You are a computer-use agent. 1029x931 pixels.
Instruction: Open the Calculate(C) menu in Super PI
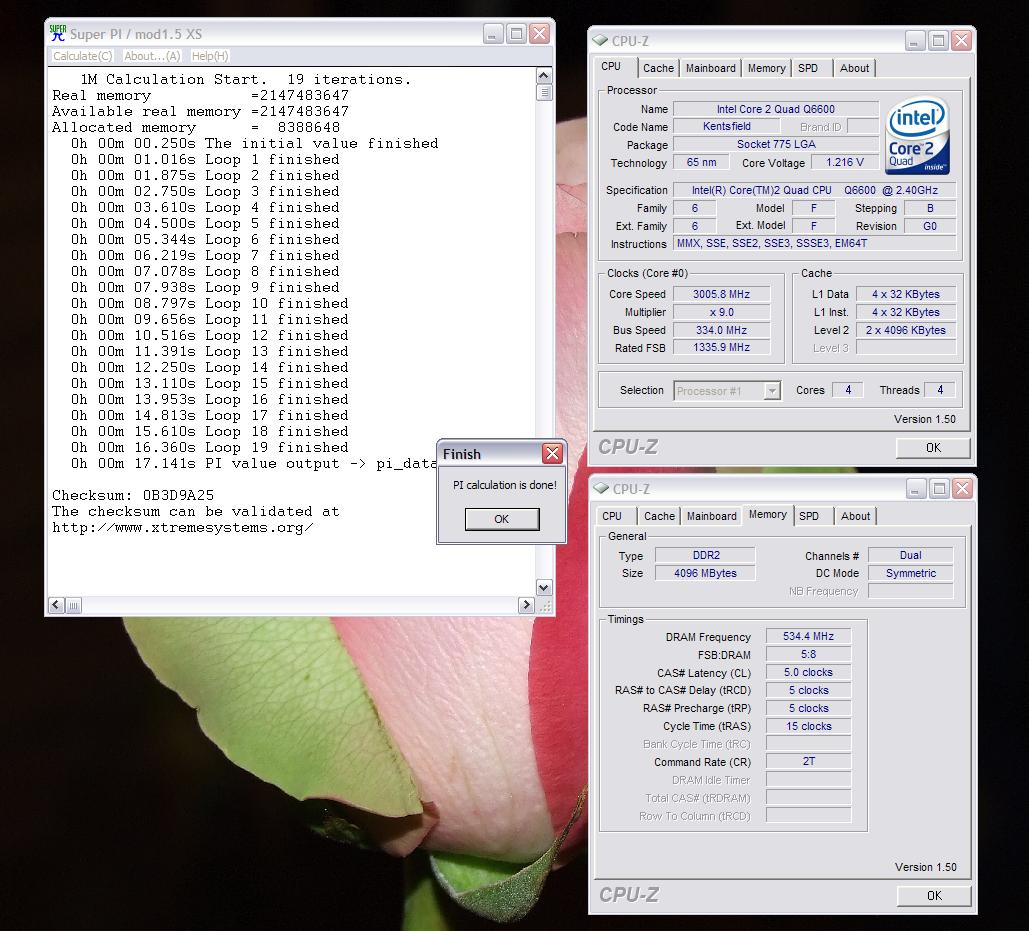tap(82, 56)
